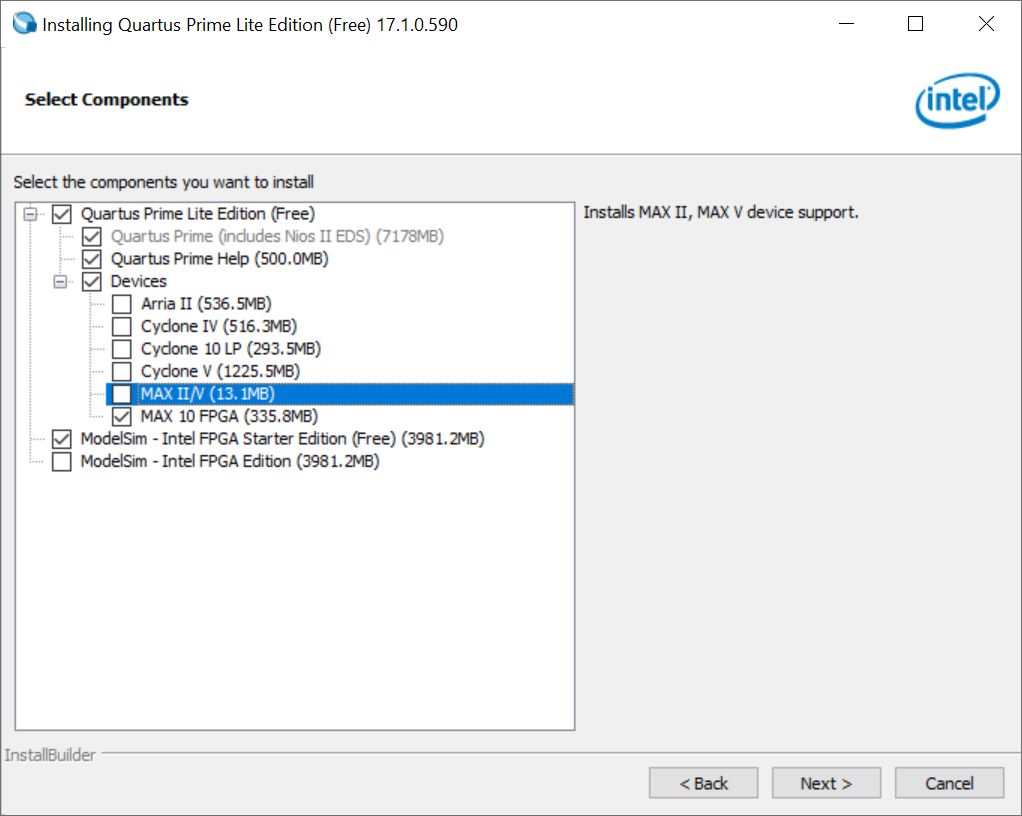Uncheck MAX 10 FPGA (335.8MB)
This screenshot has height=816, width=1022.
coord(121,416)
